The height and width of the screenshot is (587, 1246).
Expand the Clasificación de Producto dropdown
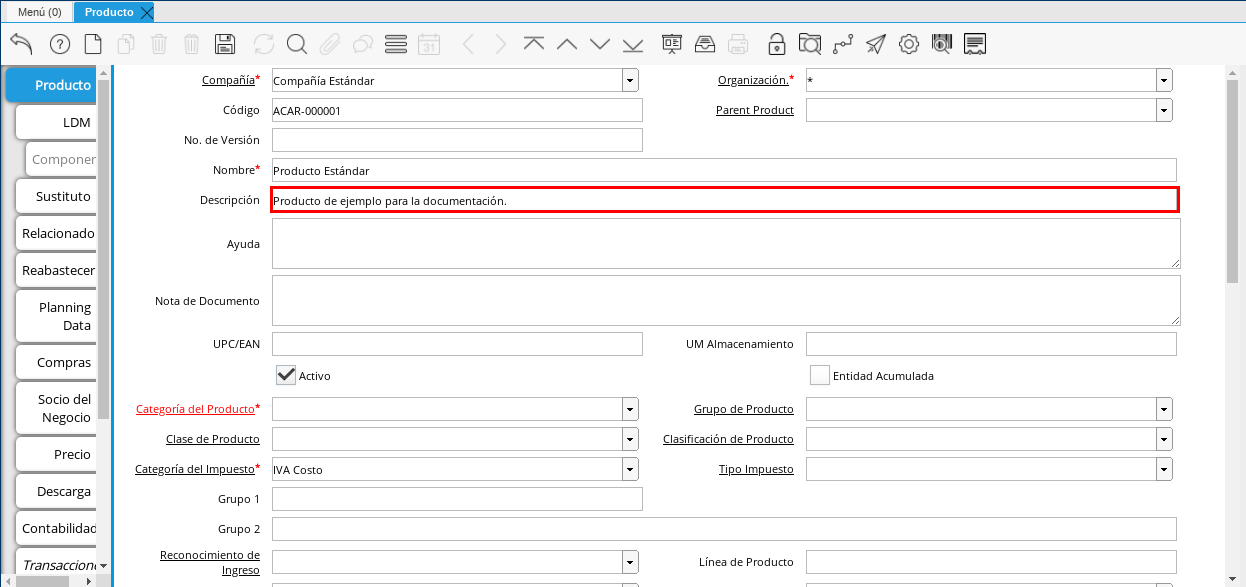point(1164,439)
